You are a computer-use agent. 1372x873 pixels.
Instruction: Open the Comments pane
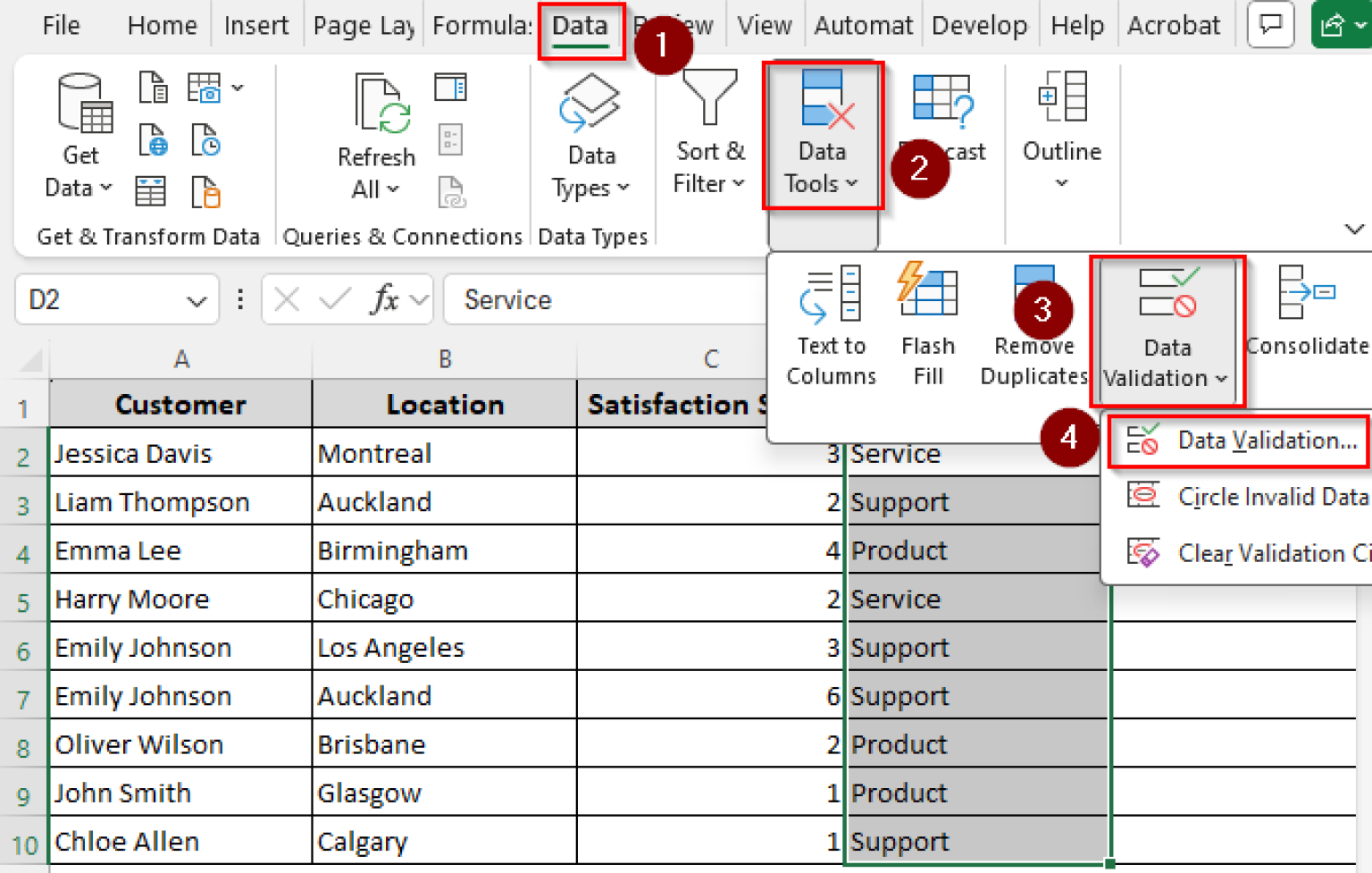[1270, 24]
